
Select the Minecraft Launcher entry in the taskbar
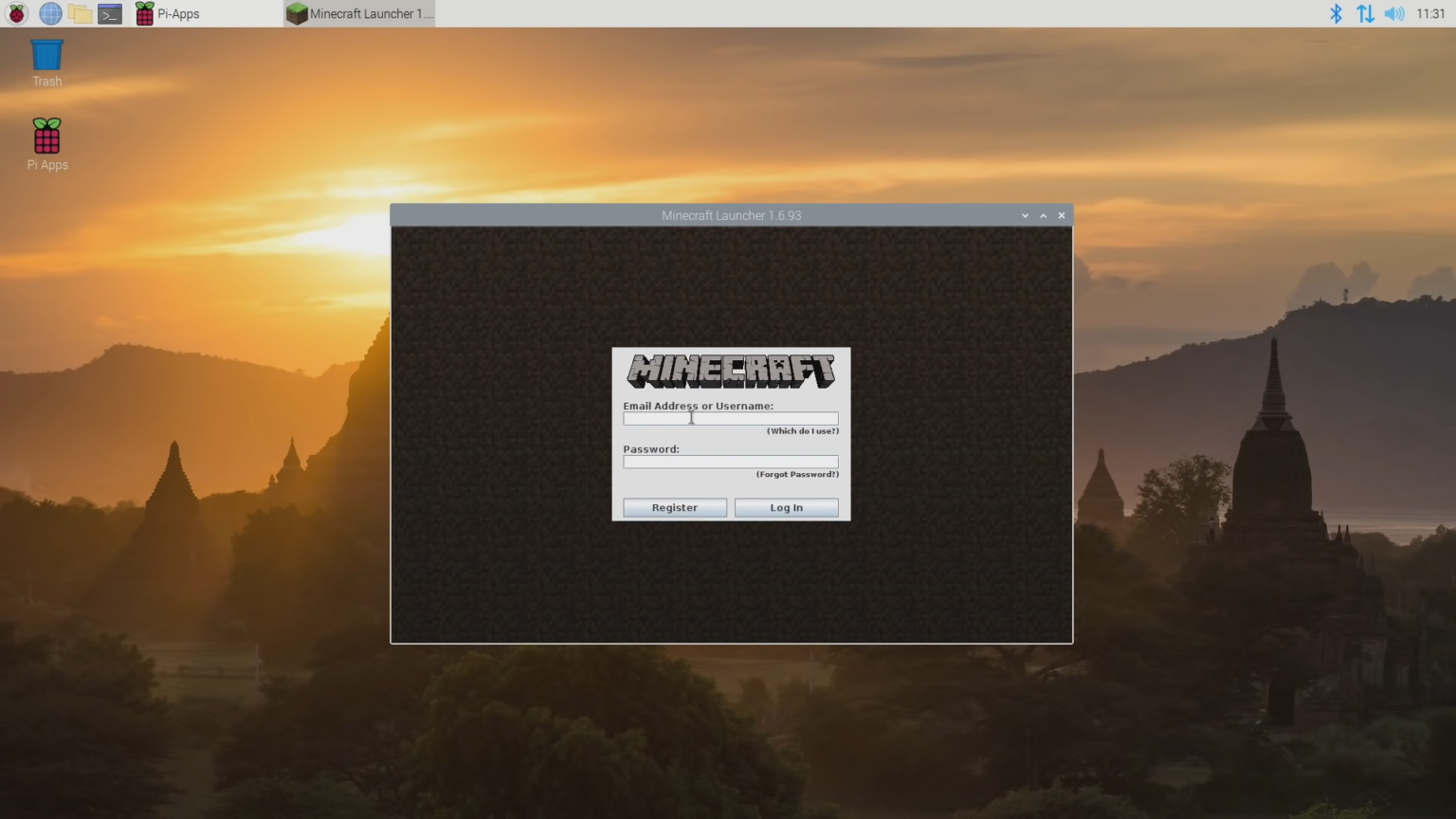click(x=358, y=13)
